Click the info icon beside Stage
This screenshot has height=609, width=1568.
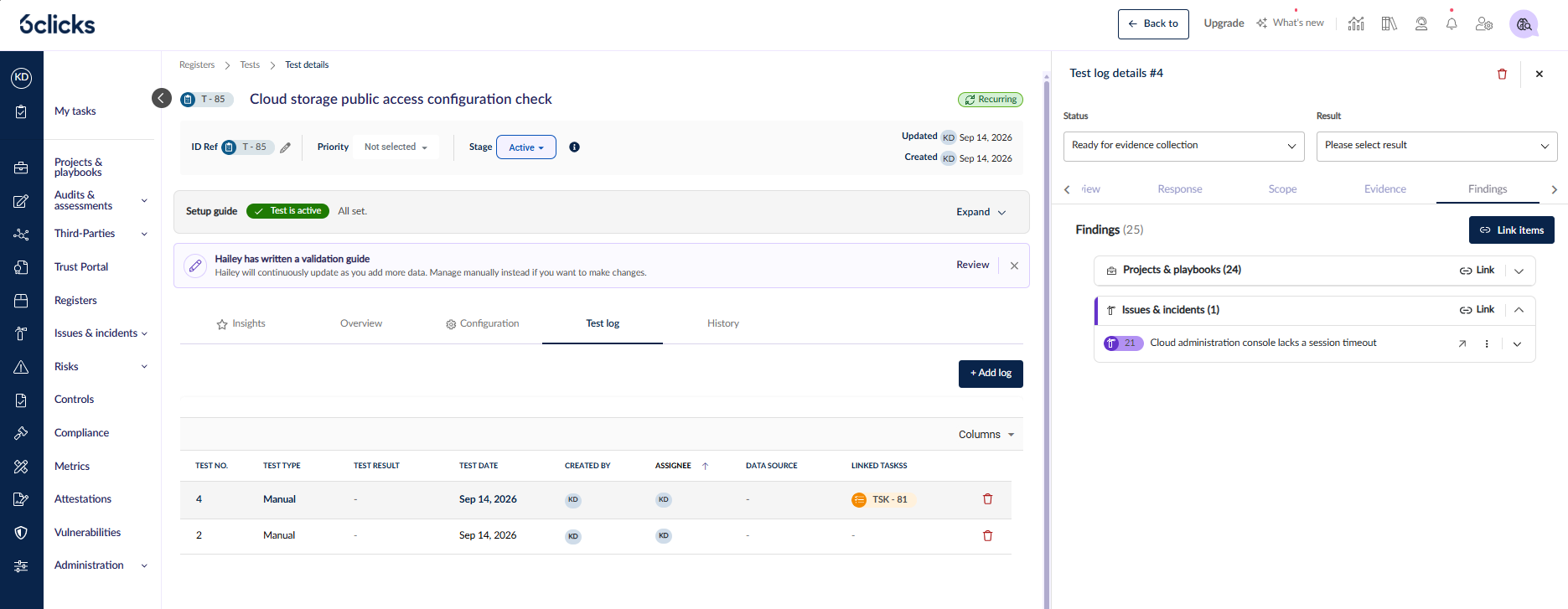point(574,147)
